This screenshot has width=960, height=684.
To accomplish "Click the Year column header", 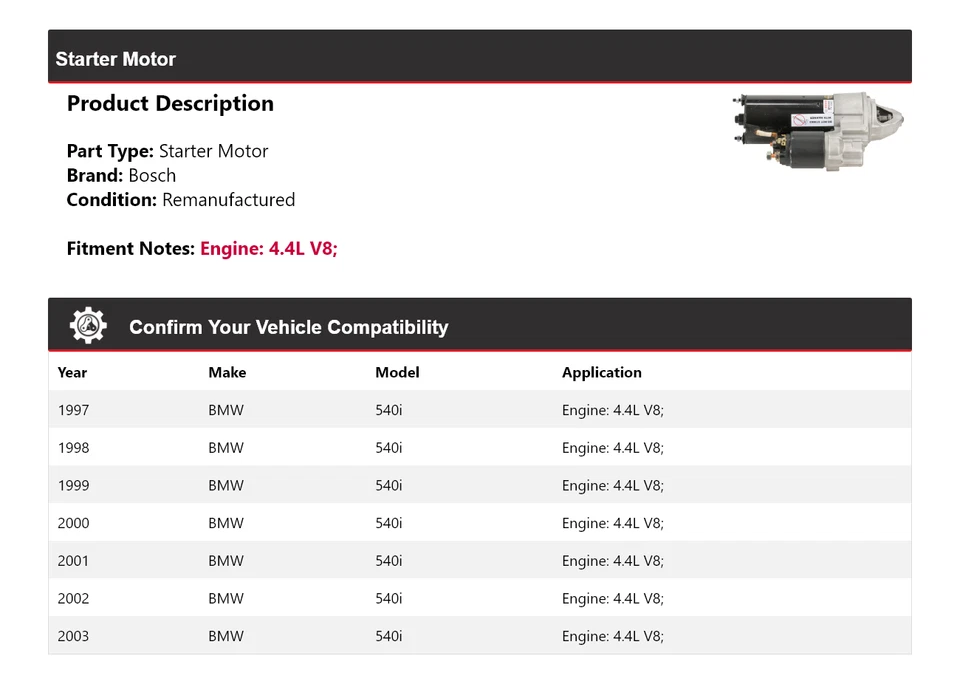I will point(72,372).
